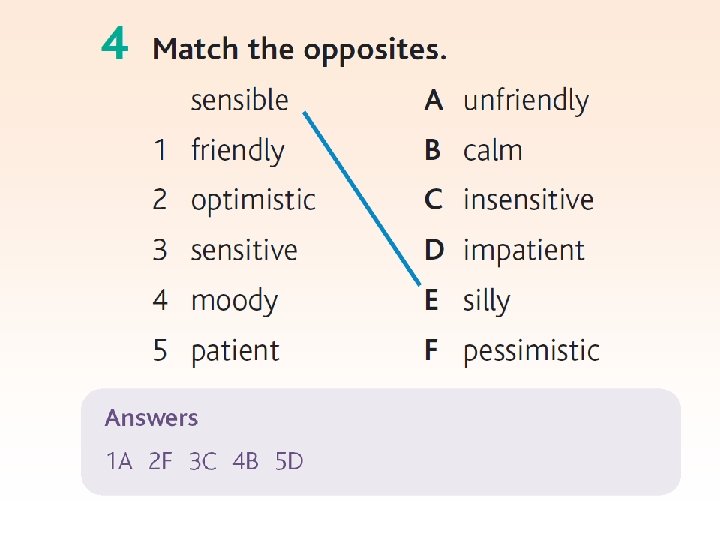Select the answer "1A" in the answers box
Viewport: 720px width, 540px height.
(119, 462)
